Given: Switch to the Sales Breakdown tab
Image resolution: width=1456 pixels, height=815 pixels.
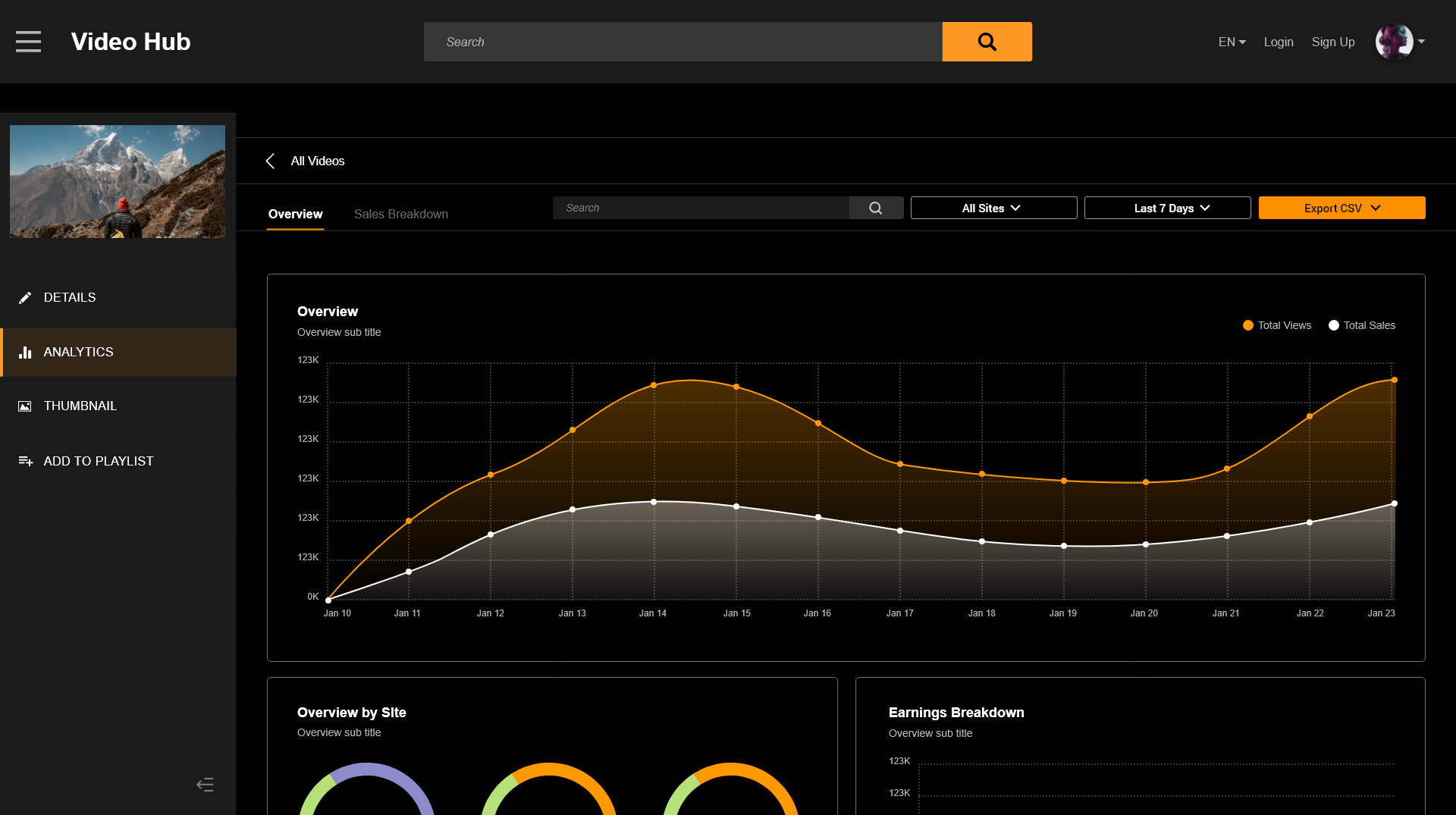Looking at the screenshot, I should [401, 214].
